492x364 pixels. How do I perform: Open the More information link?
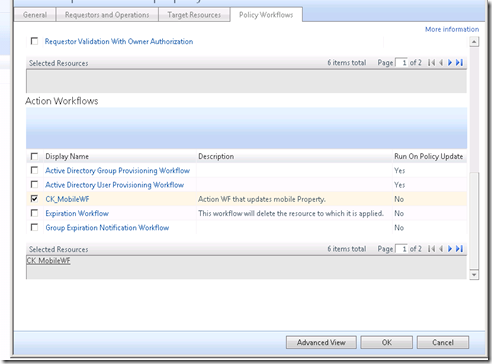coord(452,29)
